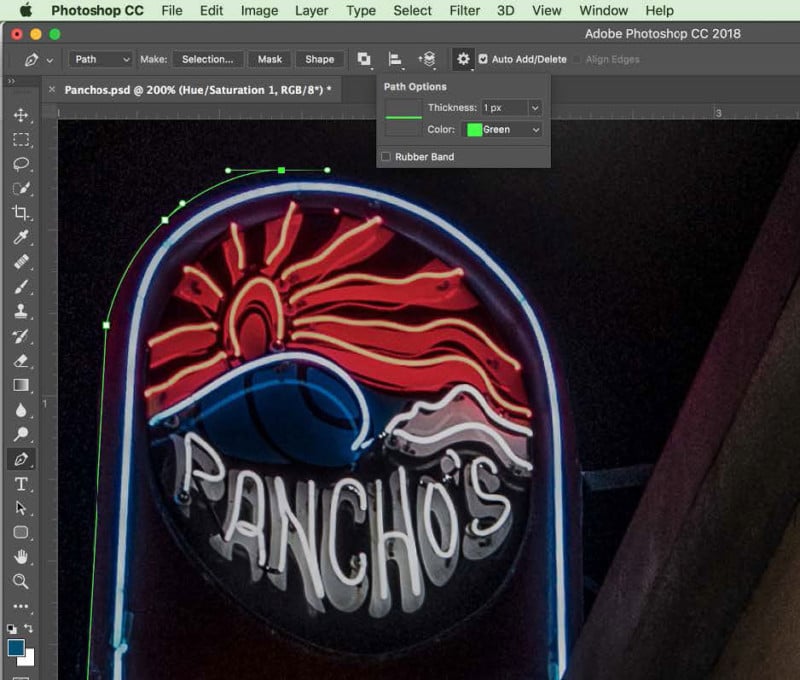Select the Healing Brush tool
The height and width of the screenshot is (680, 800).
21,262
